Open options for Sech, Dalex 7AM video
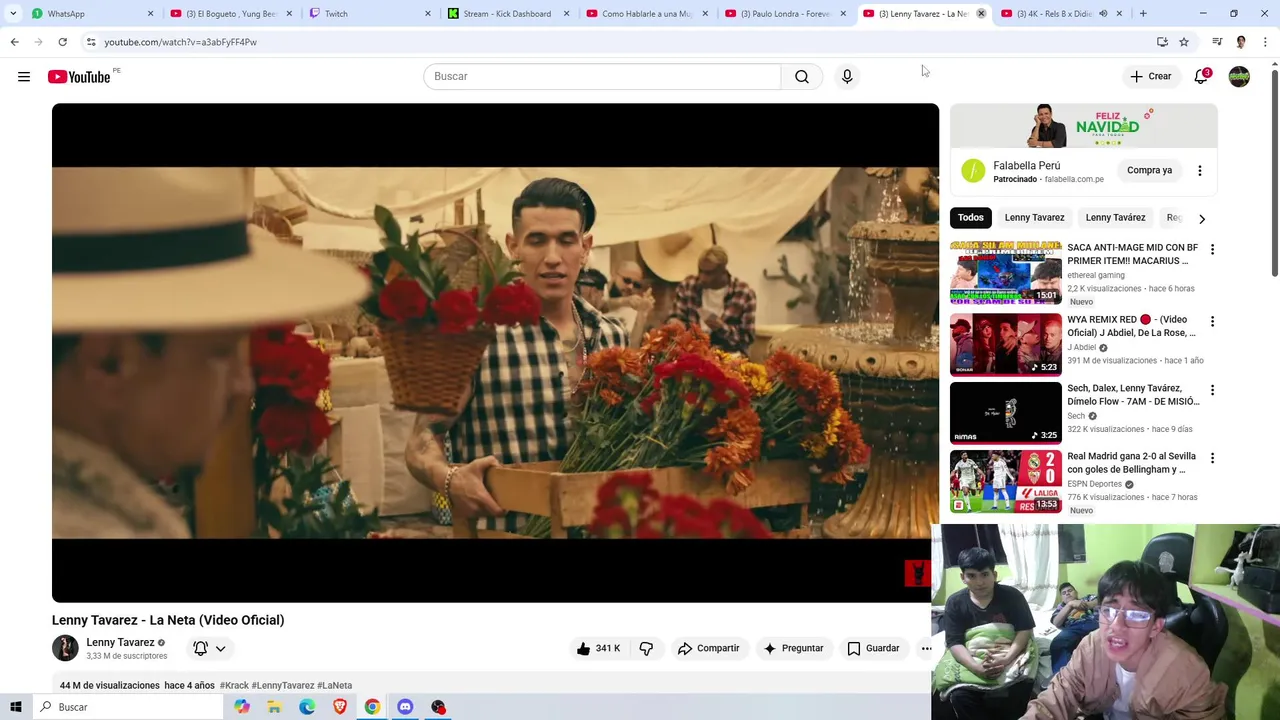The width and height of the screenshot is (1280, 720). tap(1212, 390)
